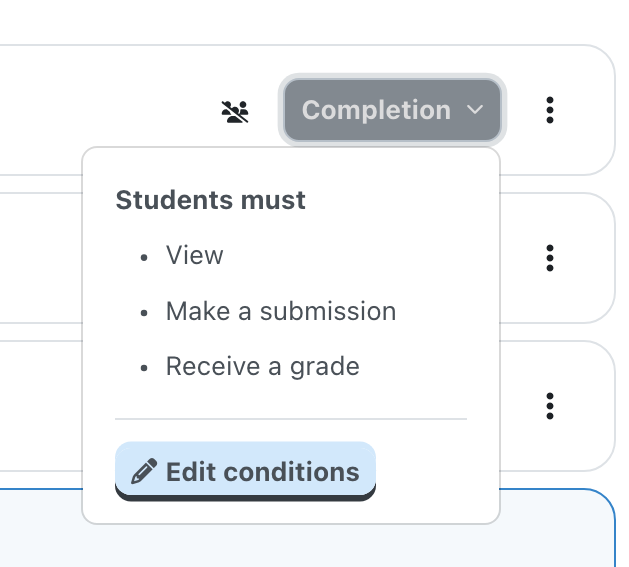Viewport: 629px width, 567px height.
Task: Open the second activity's three-dot menu
Action: (x=550, y=258)
